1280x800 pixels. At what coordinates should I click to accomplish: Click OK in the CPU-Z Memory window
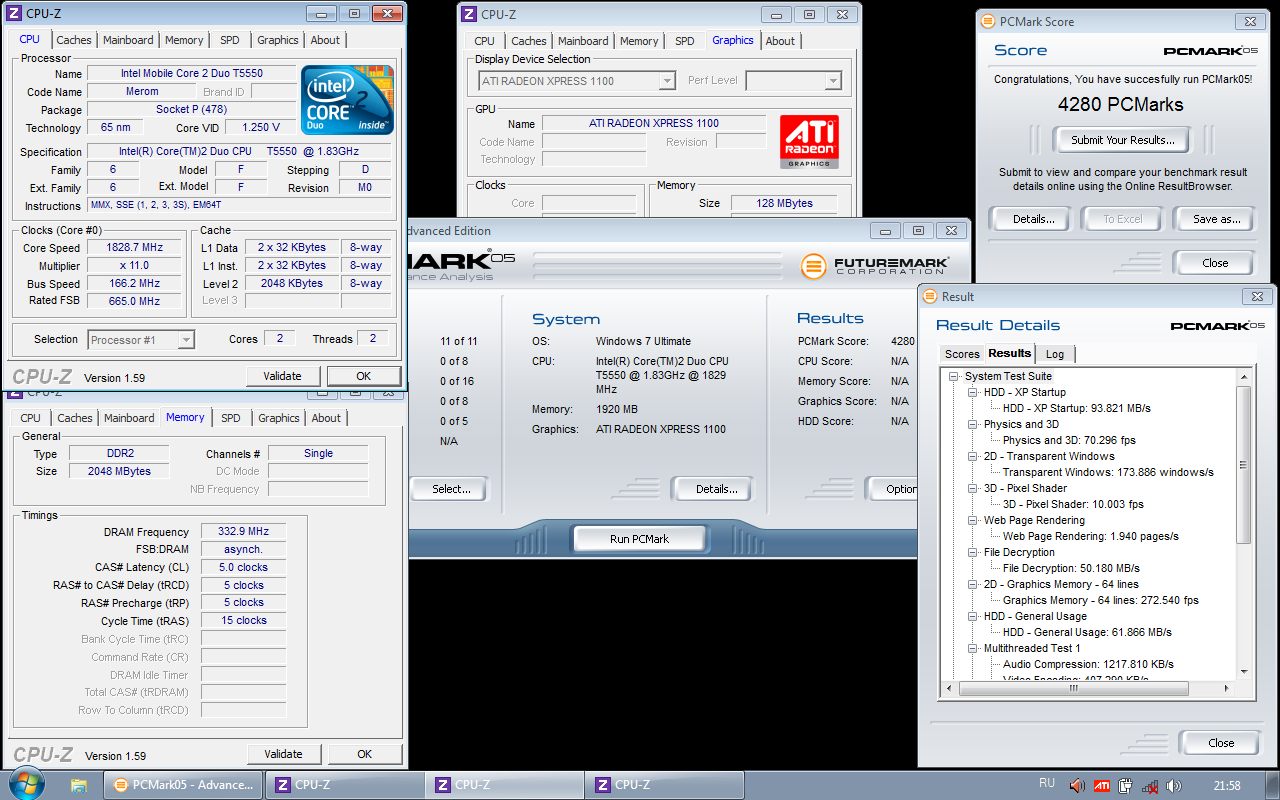click(x=365, y=754)
